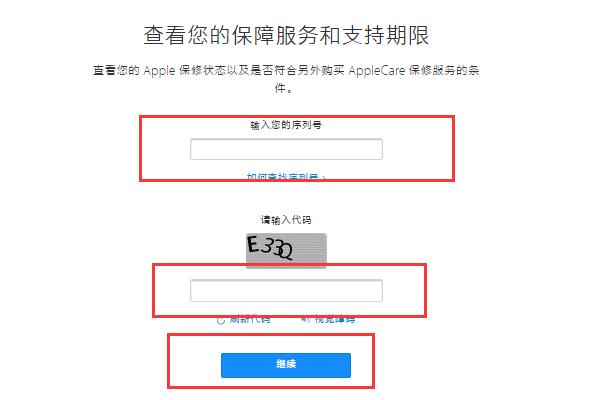Click the letter E in the captcha
600x400 pixels.
point(253,244)
